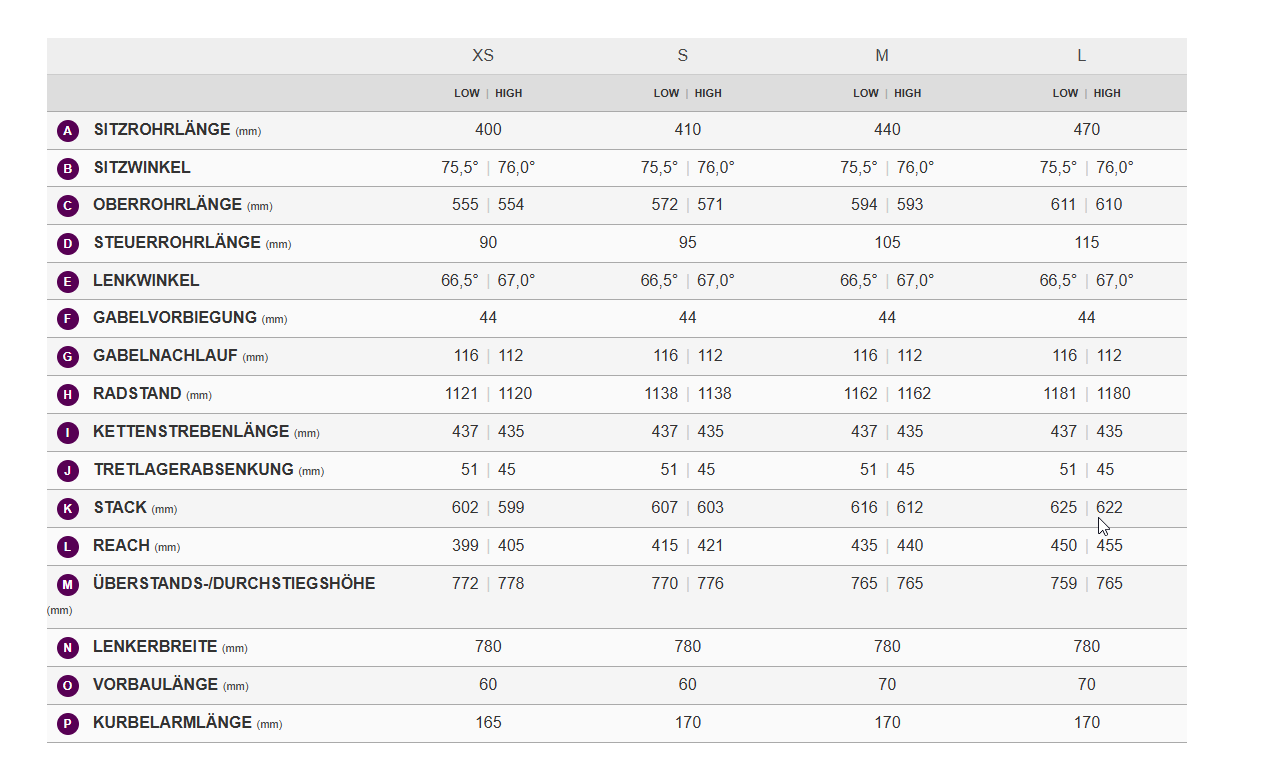Select the K badge for Stack
This screenshot has width=1265, height=778.
click(68, 509)
